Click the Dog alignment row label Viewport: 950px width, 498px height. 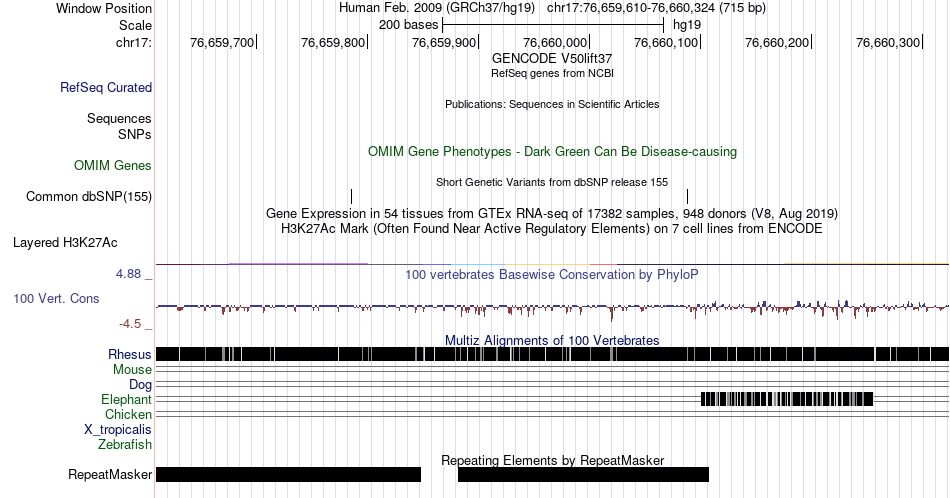point(140,385)
